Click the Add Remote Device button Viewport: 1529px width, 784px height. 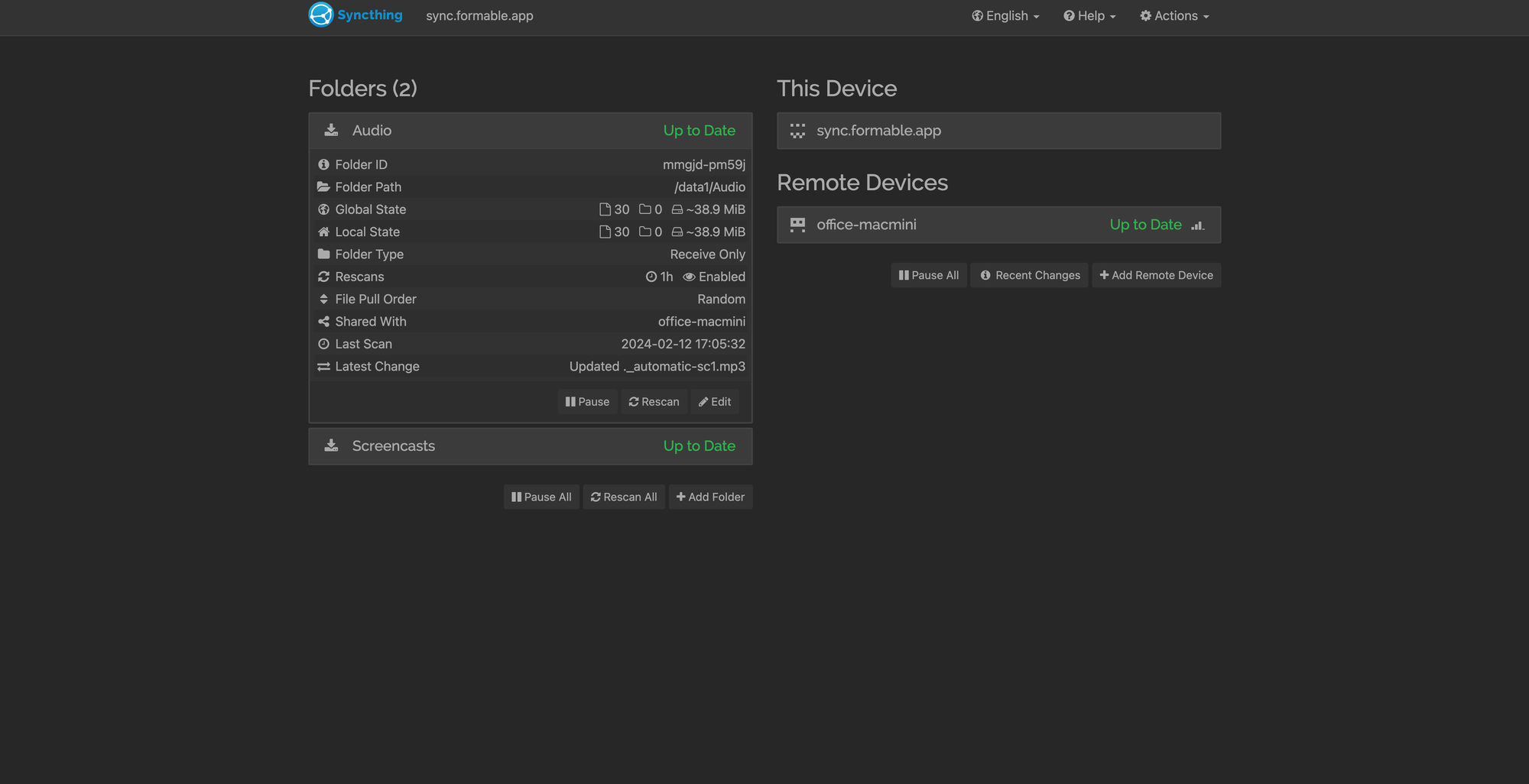click(1156, 275)
